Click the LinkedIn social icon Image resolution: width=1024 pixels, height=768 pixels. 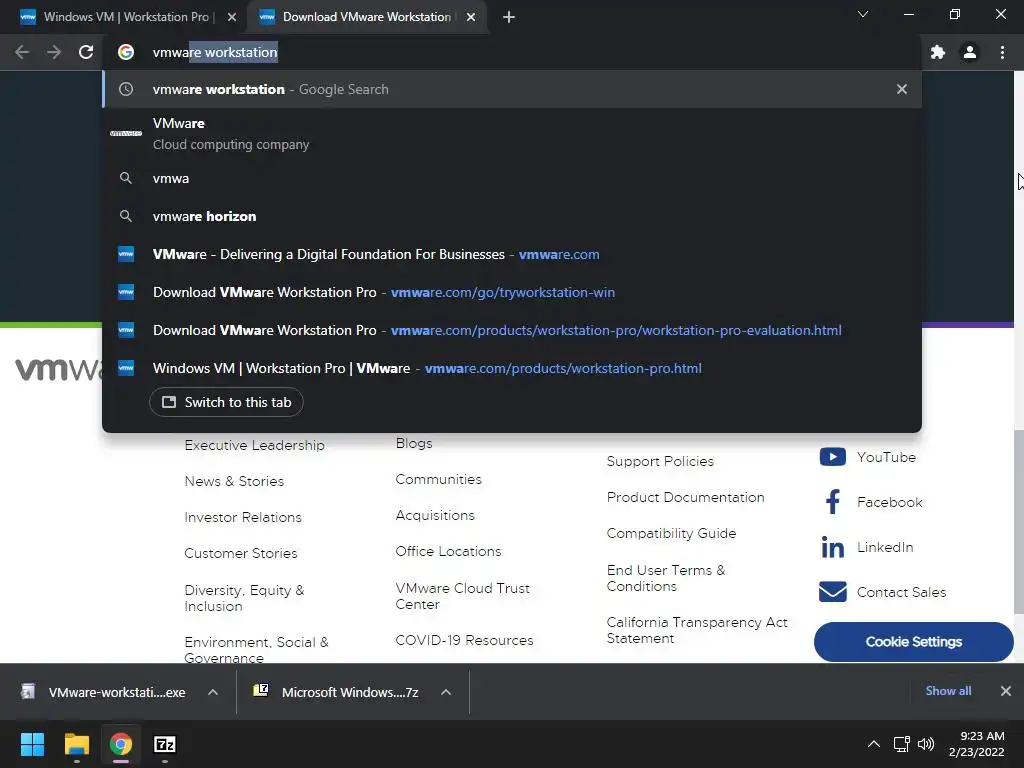(833, 547)
